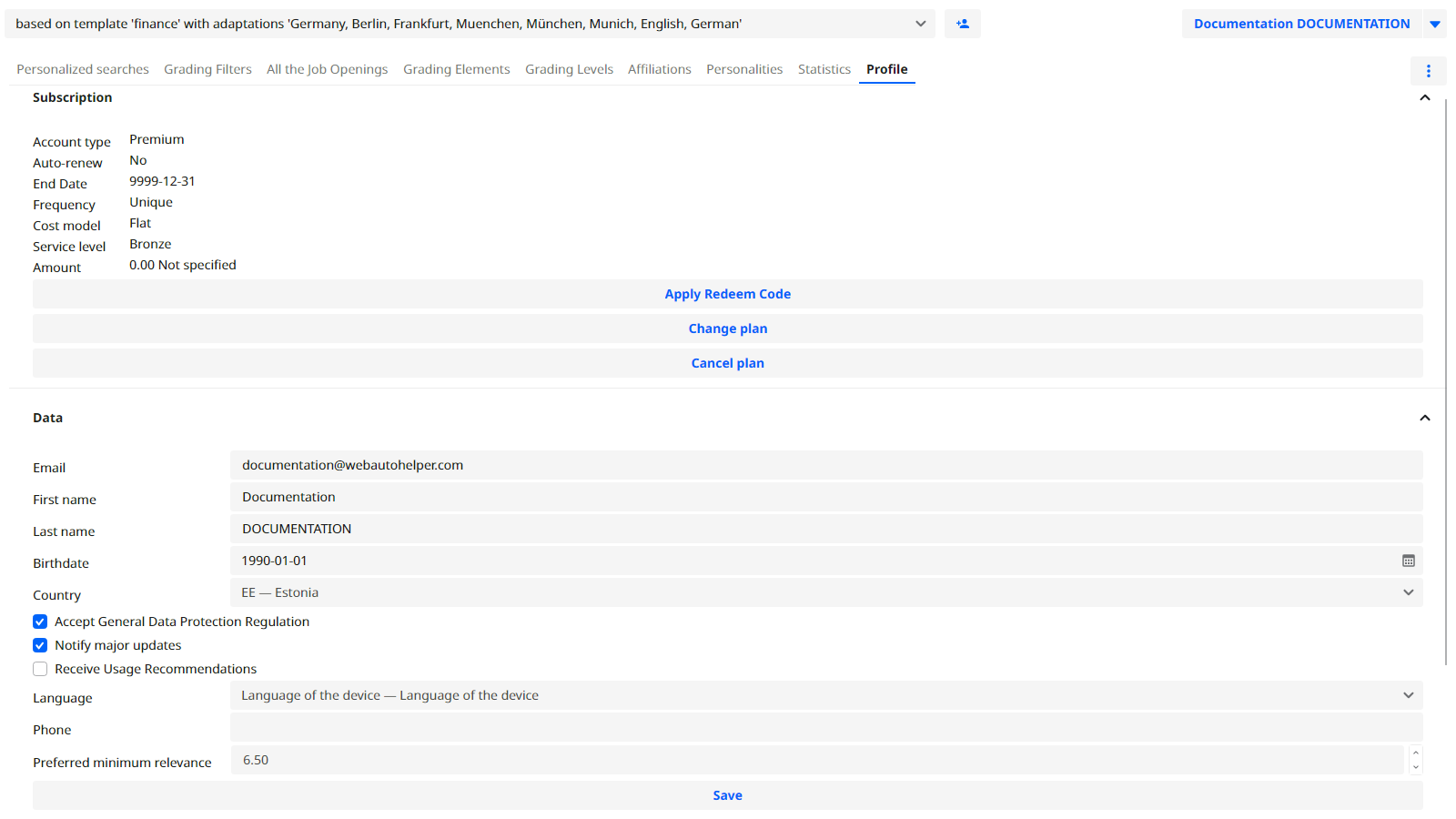Collapse the Data section chevron

point(1424,419)
